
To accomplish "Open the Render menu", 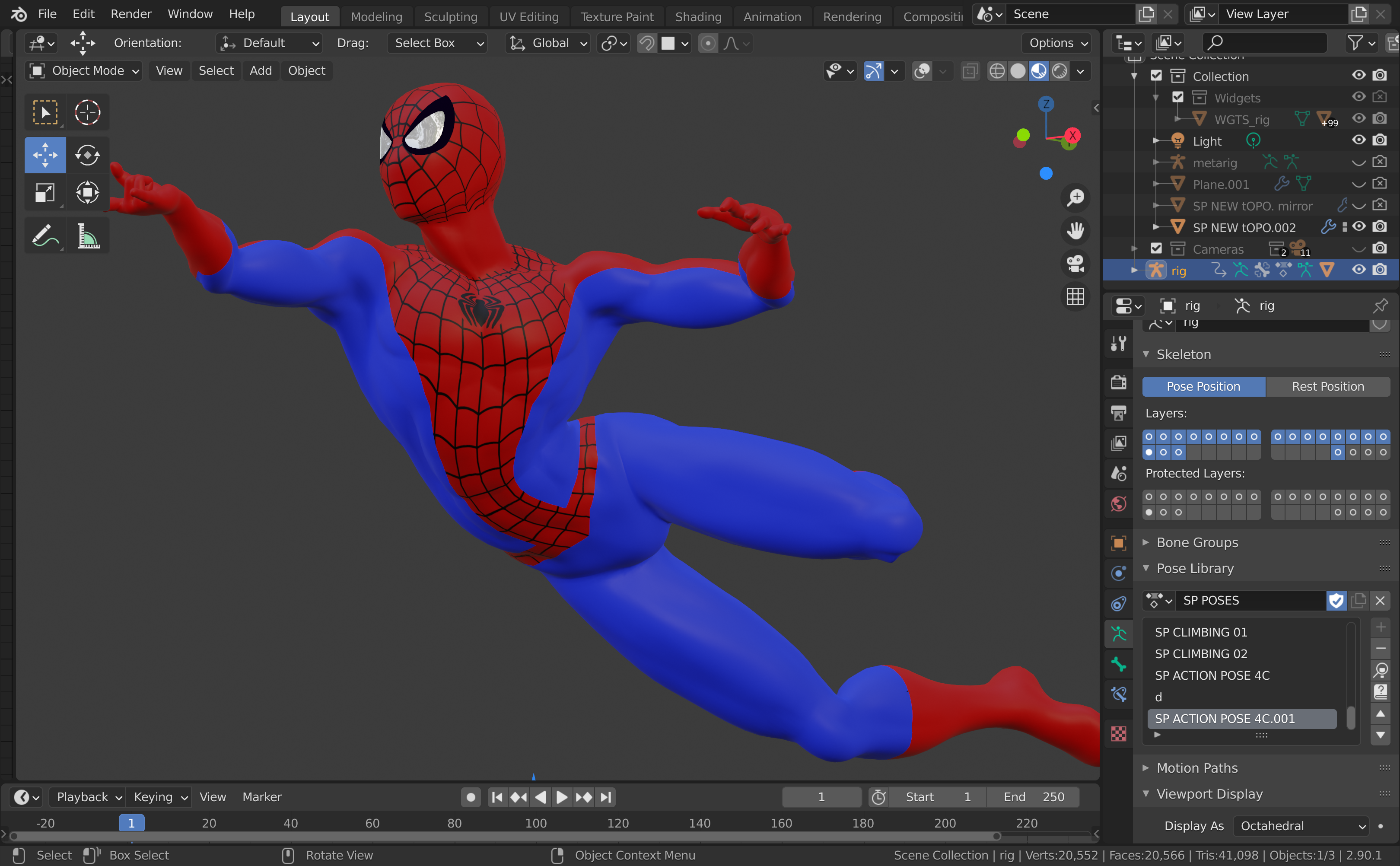I will 130,14.
